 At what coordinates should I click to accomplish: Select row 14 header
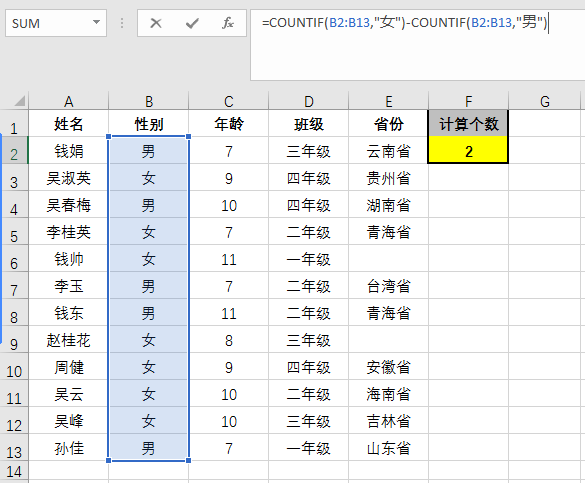click(14, 471)
